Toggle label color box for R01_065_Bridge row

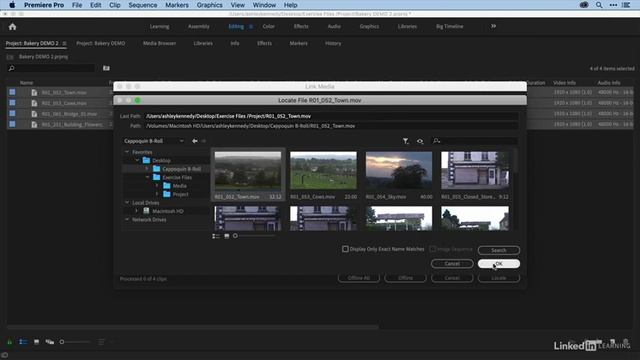click(x=13, y=113)
